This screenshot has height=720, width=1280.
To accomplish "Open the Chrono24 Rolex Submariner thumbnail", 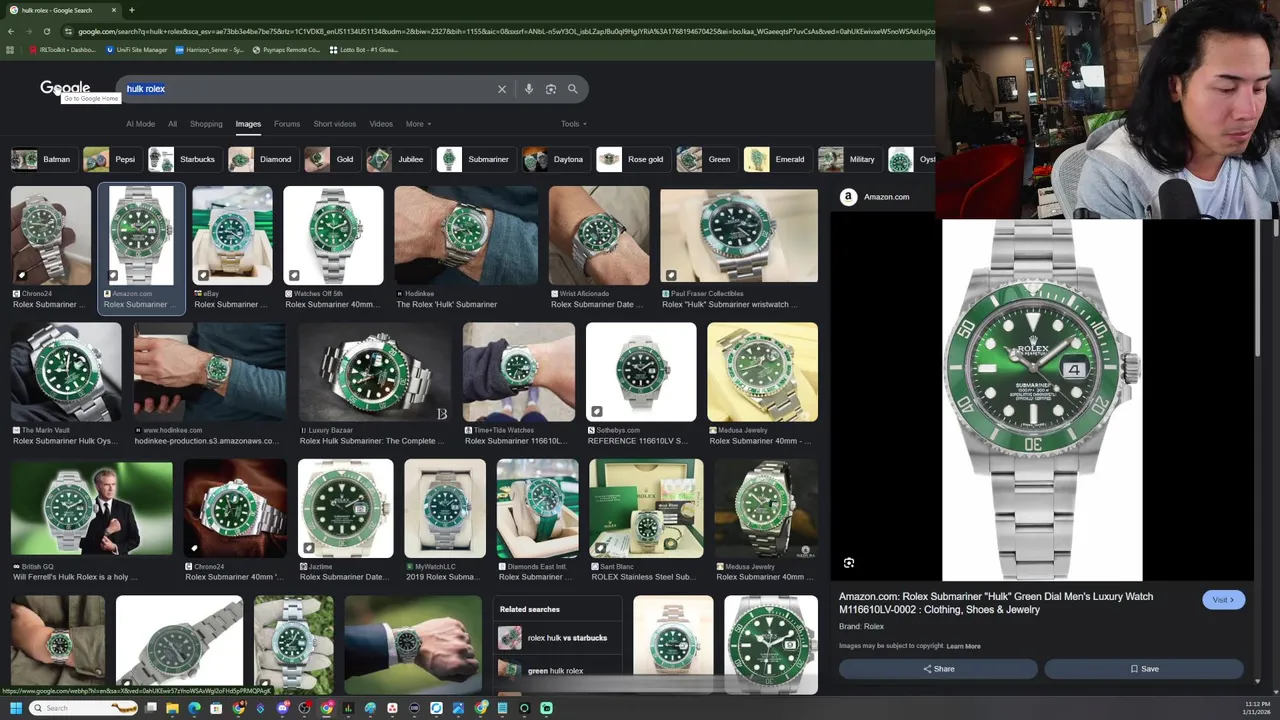I will click(50, 235).
